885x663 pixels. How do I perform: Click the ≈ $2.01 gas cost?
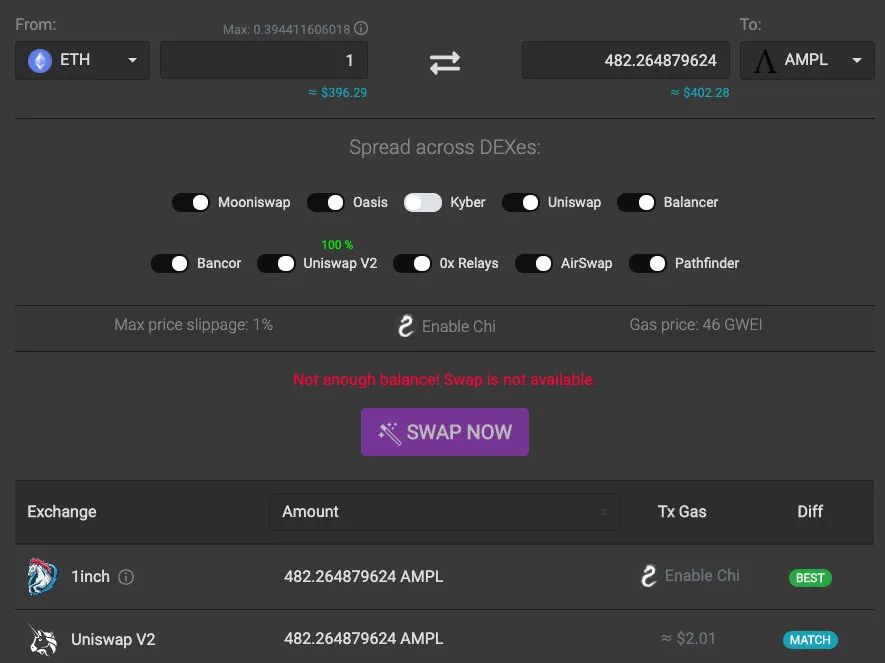(688, 639)
